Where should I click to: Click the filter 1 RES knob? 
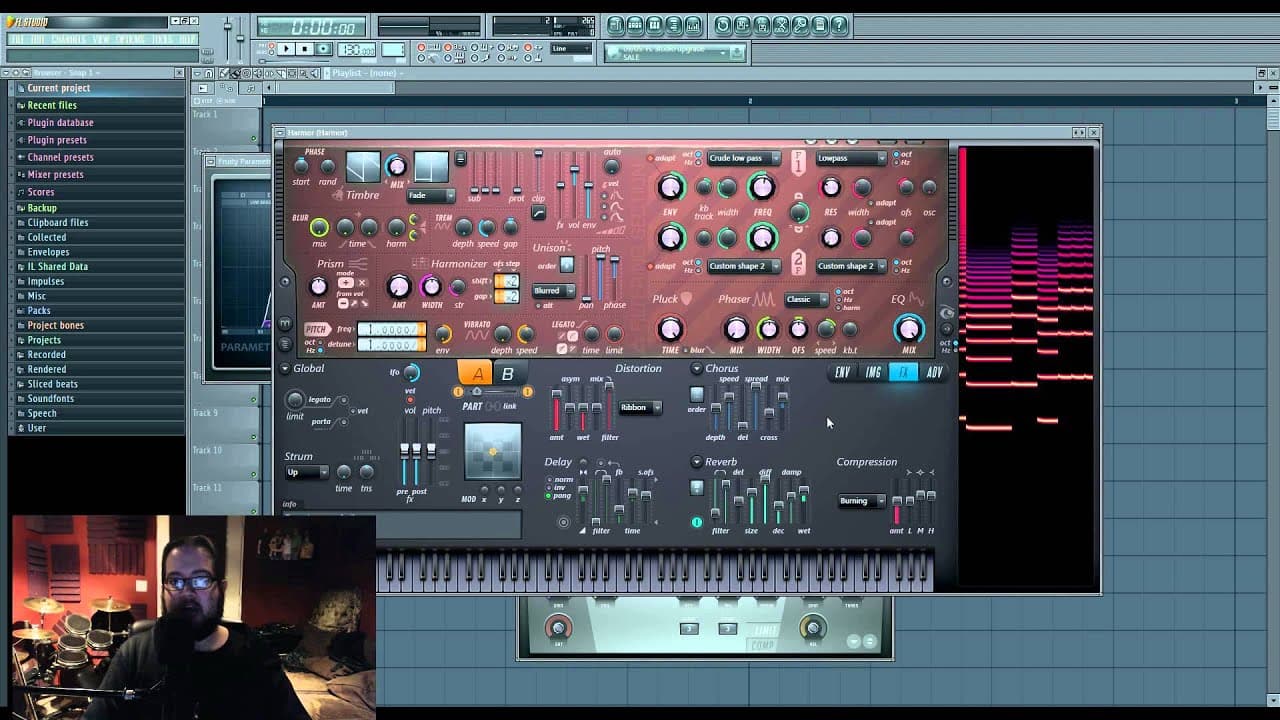[x=831, y=187]
